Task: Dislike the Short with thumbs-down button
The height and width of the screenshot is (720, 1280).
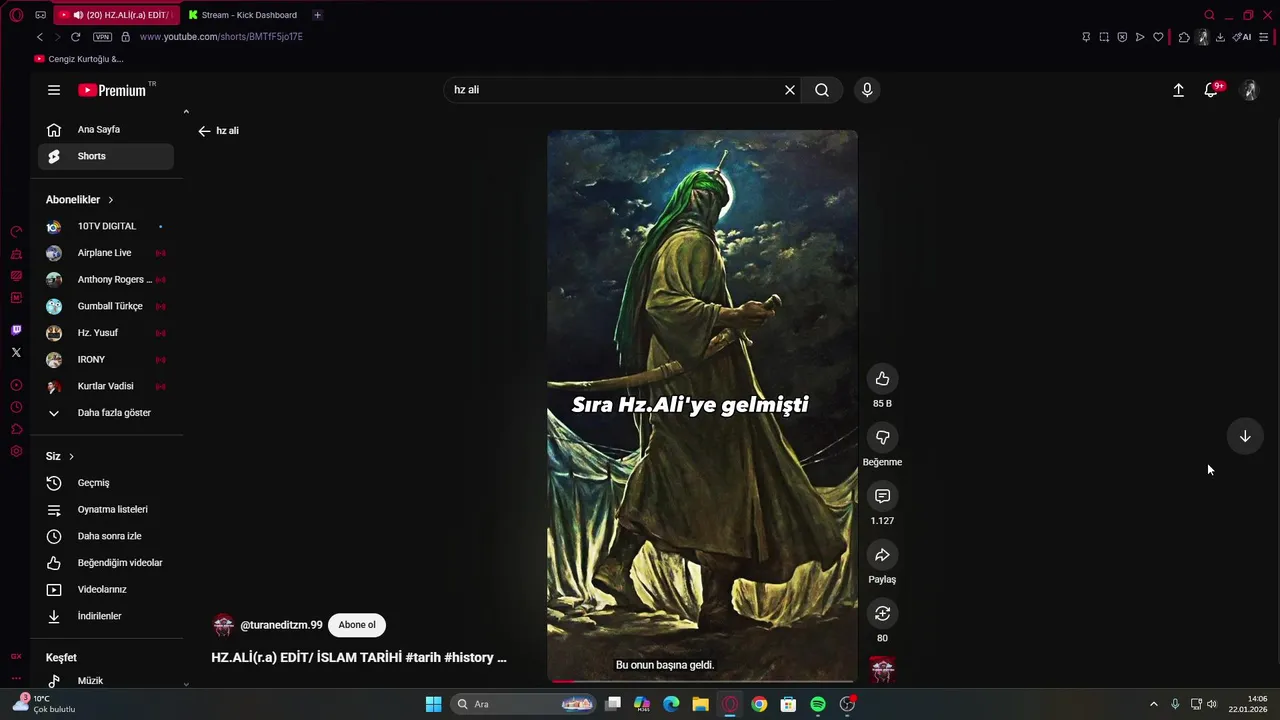Action: point(882,437)
